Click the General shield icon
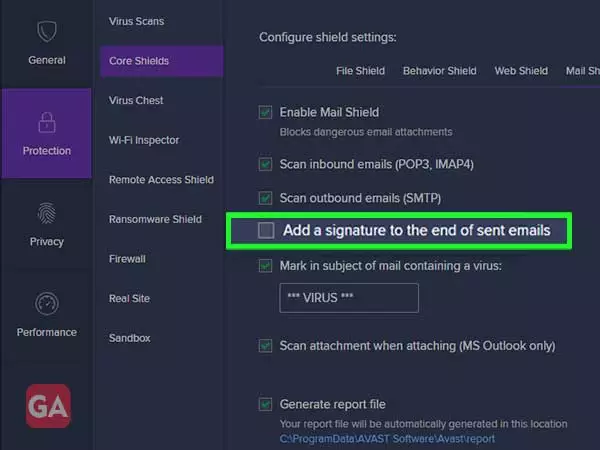Image resolution: width=600 pixels, height=450 pixels. tap(47, 31)
